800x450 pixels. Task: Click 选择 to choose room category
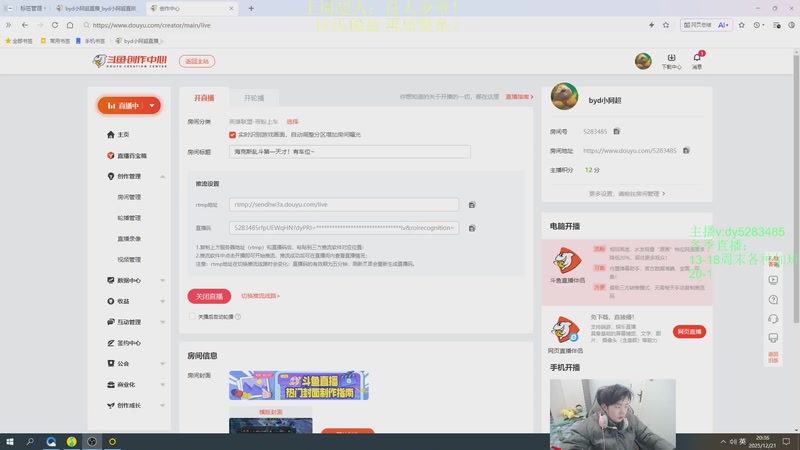pyautogui.click(x=292, y=122)
